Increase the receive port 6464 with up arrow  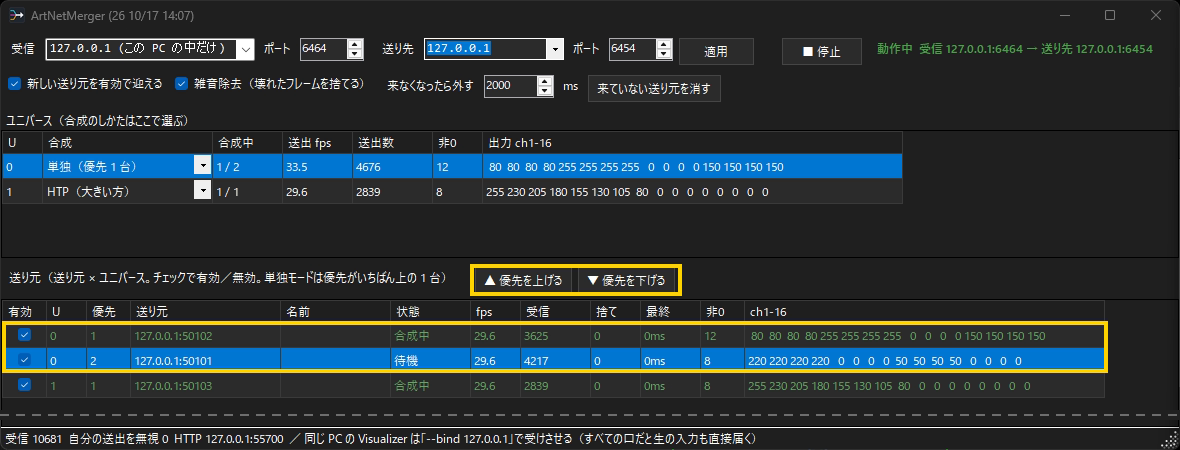355,44
